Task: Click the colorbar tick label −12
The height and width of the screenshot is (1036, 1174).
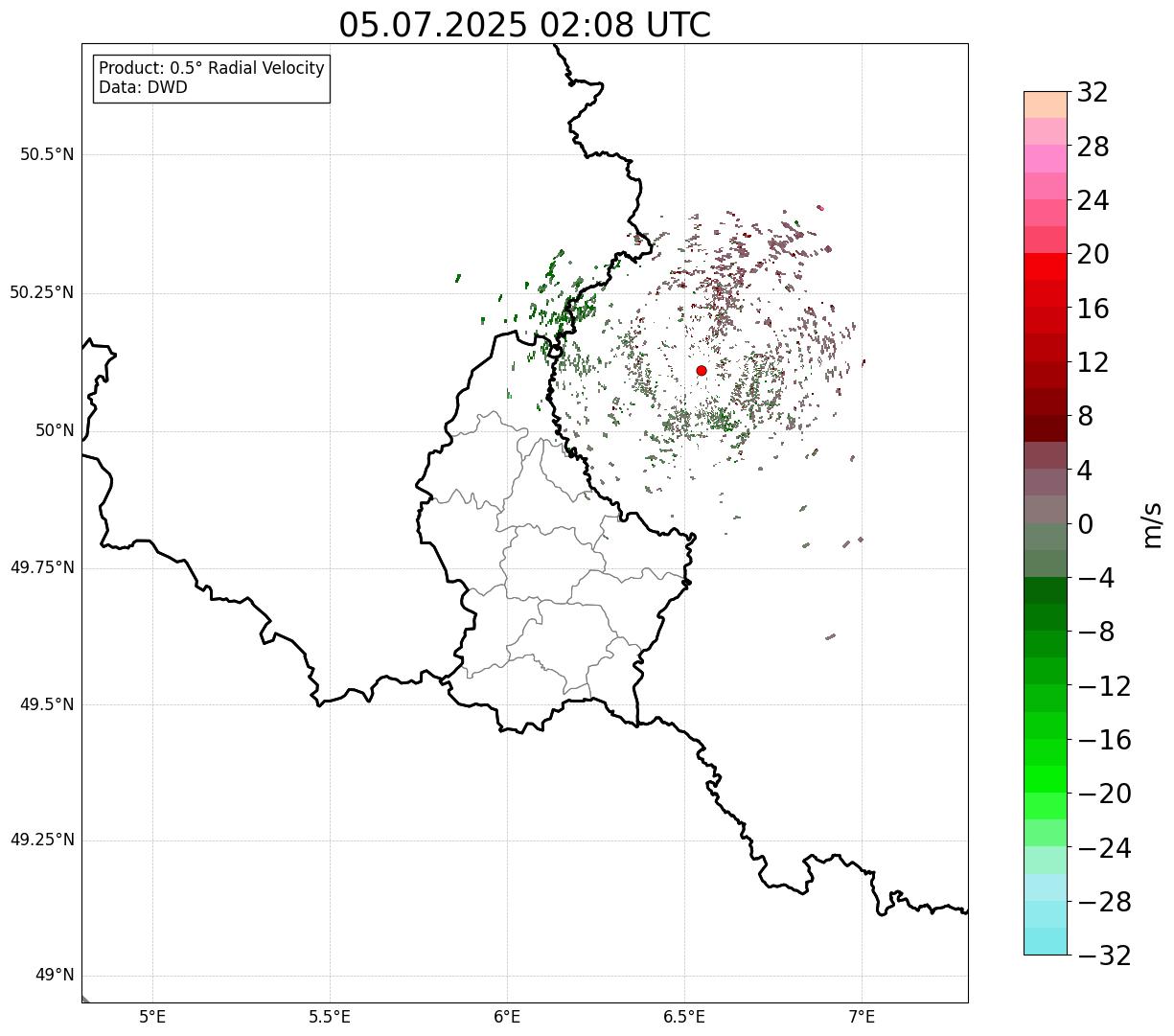Action: 1104,686
